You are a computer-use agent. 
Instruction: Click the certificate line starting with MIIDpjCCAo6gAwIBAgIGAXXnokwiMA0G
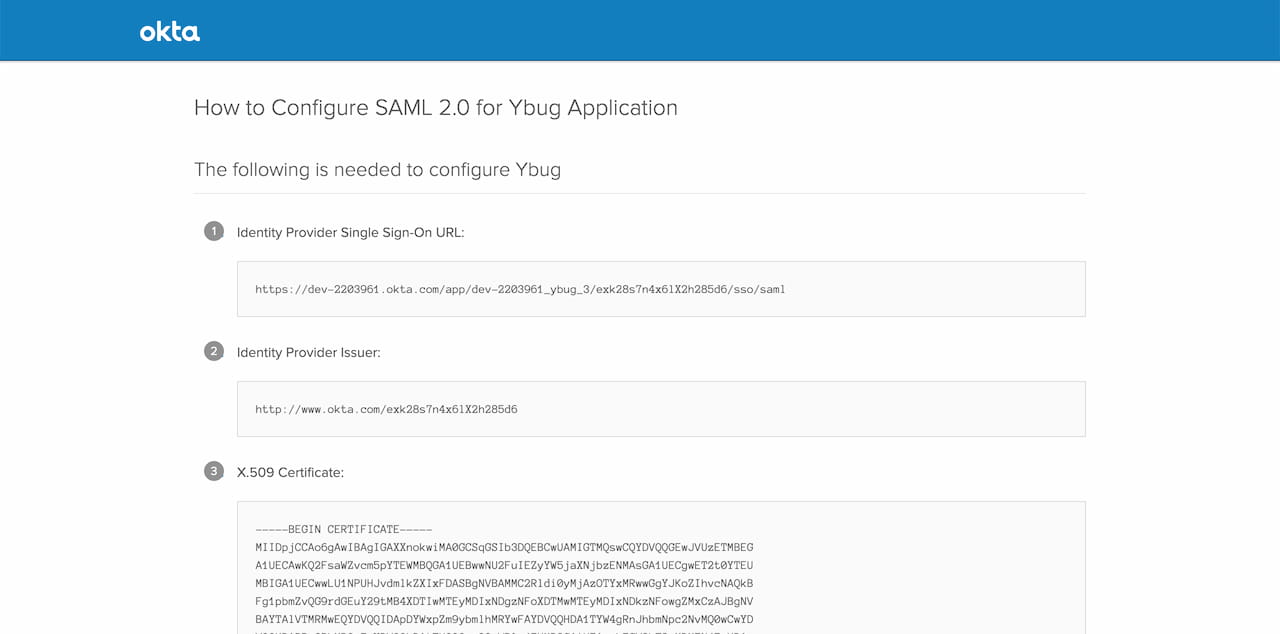504,548
